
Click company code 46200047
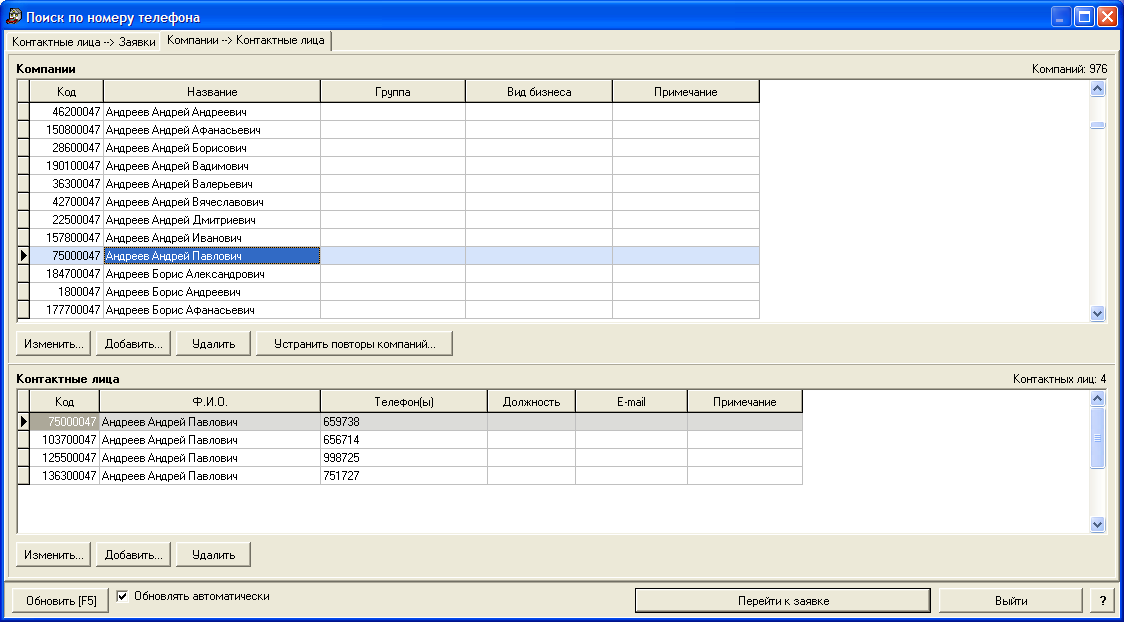click(x=67, y=112)
